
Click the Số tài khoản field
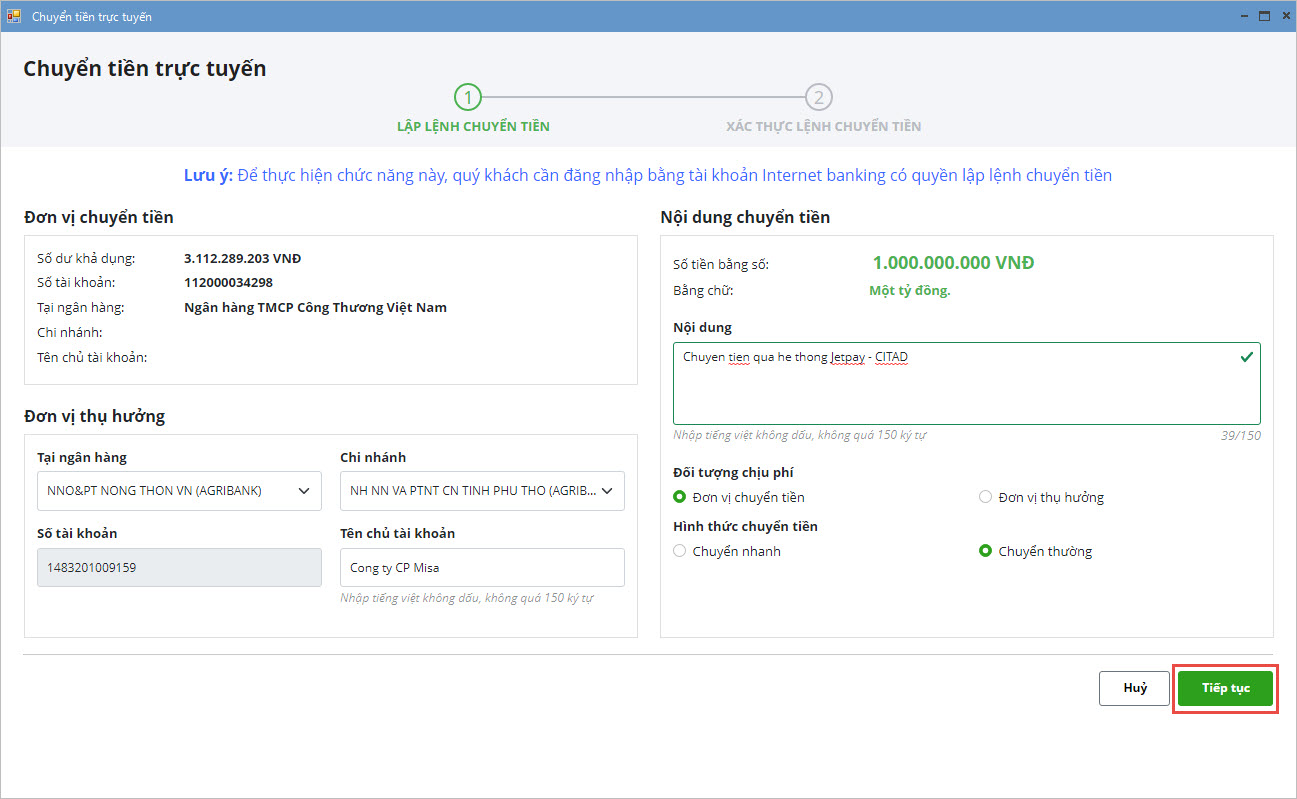pos(179,567)
